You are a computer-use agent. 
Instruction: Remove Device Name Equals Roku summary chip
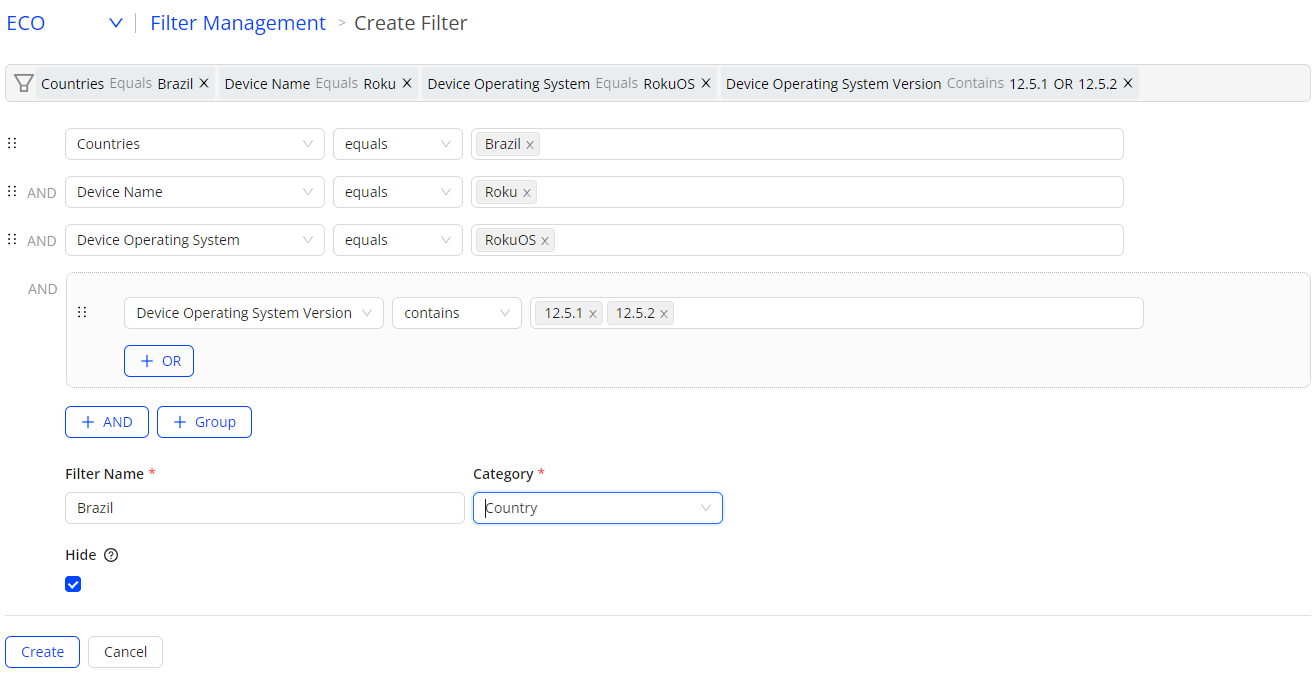click(x=407, y=83)
